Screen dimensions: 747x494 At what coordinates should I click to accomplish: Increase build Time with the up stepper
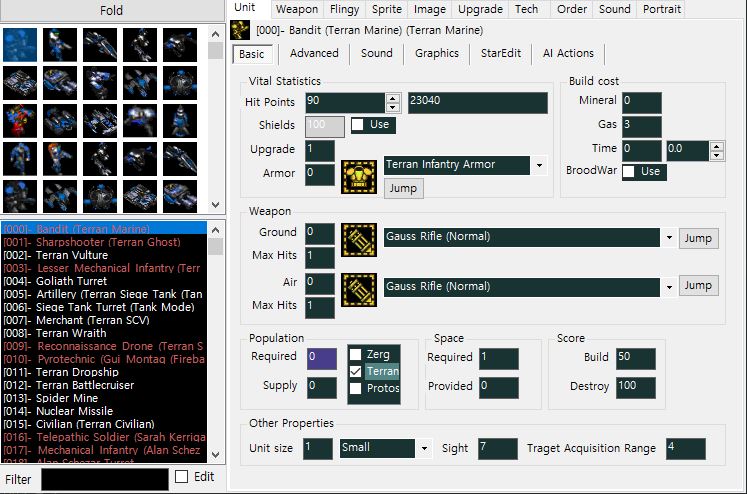[717, 146]
